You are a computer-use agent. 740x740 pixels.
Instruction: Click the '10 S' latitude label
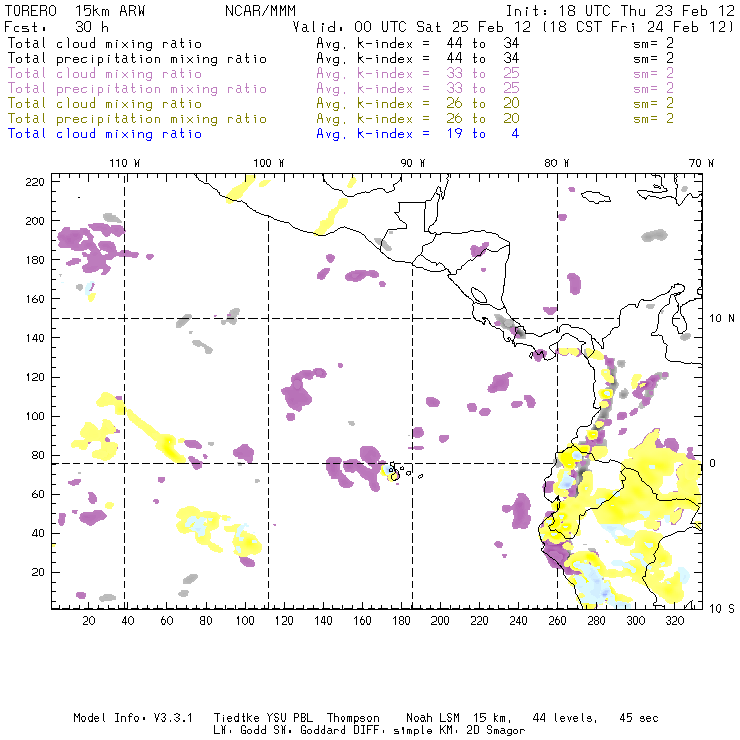pyautogui.click(x=722, y=609)
